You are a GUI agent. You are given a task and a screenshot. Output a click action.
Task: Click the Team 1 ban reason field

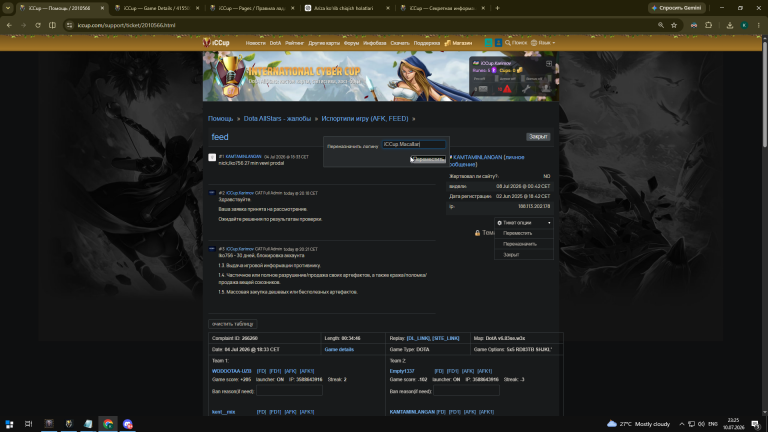tap(289, 391)
